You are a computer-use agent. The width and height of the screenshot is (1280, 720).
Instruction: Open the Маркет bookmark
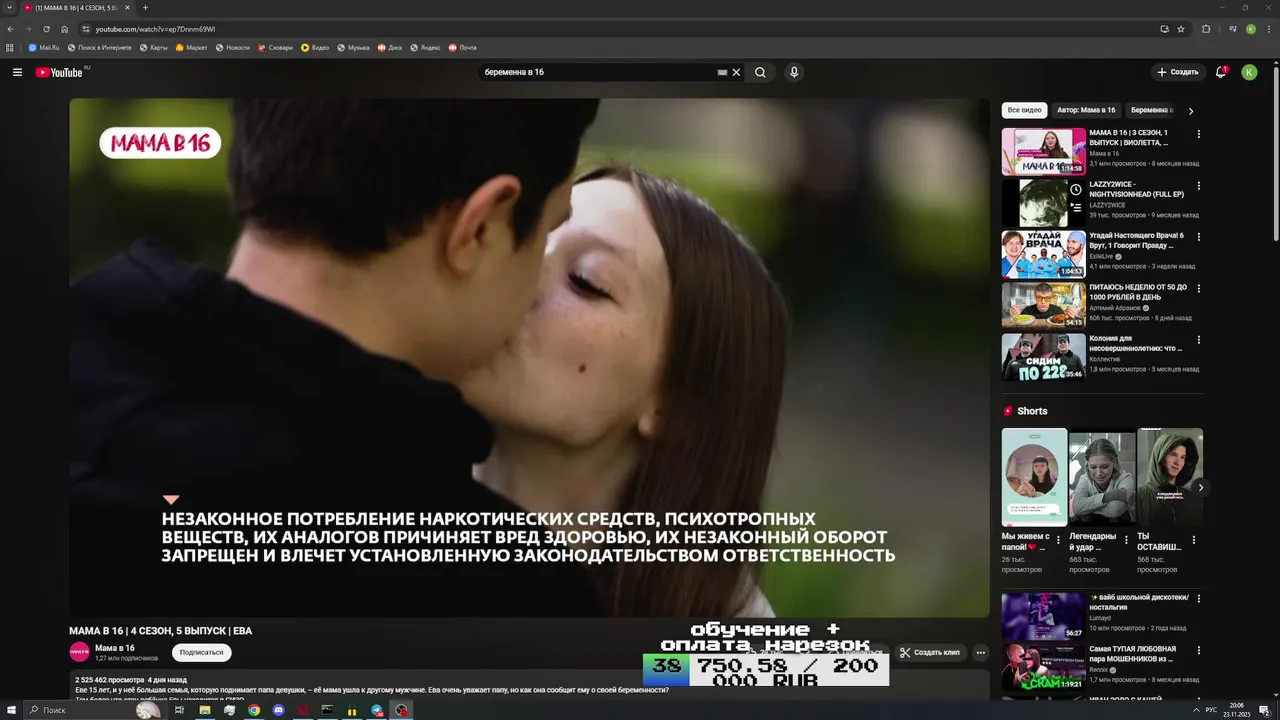click(191, 47)
